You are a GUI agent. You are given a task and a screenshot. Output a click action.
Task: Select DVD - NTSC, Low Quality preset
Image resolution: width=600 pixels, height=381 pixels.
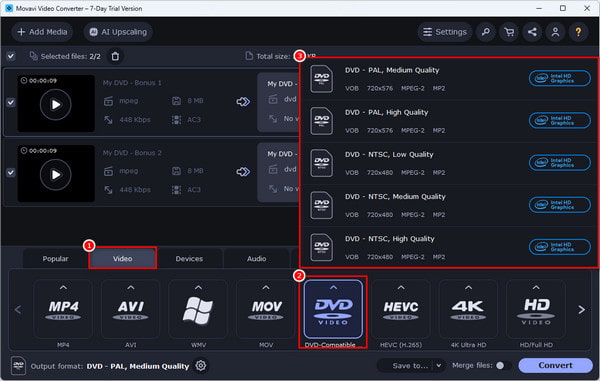pyautogui.click(x=450, y=163)
